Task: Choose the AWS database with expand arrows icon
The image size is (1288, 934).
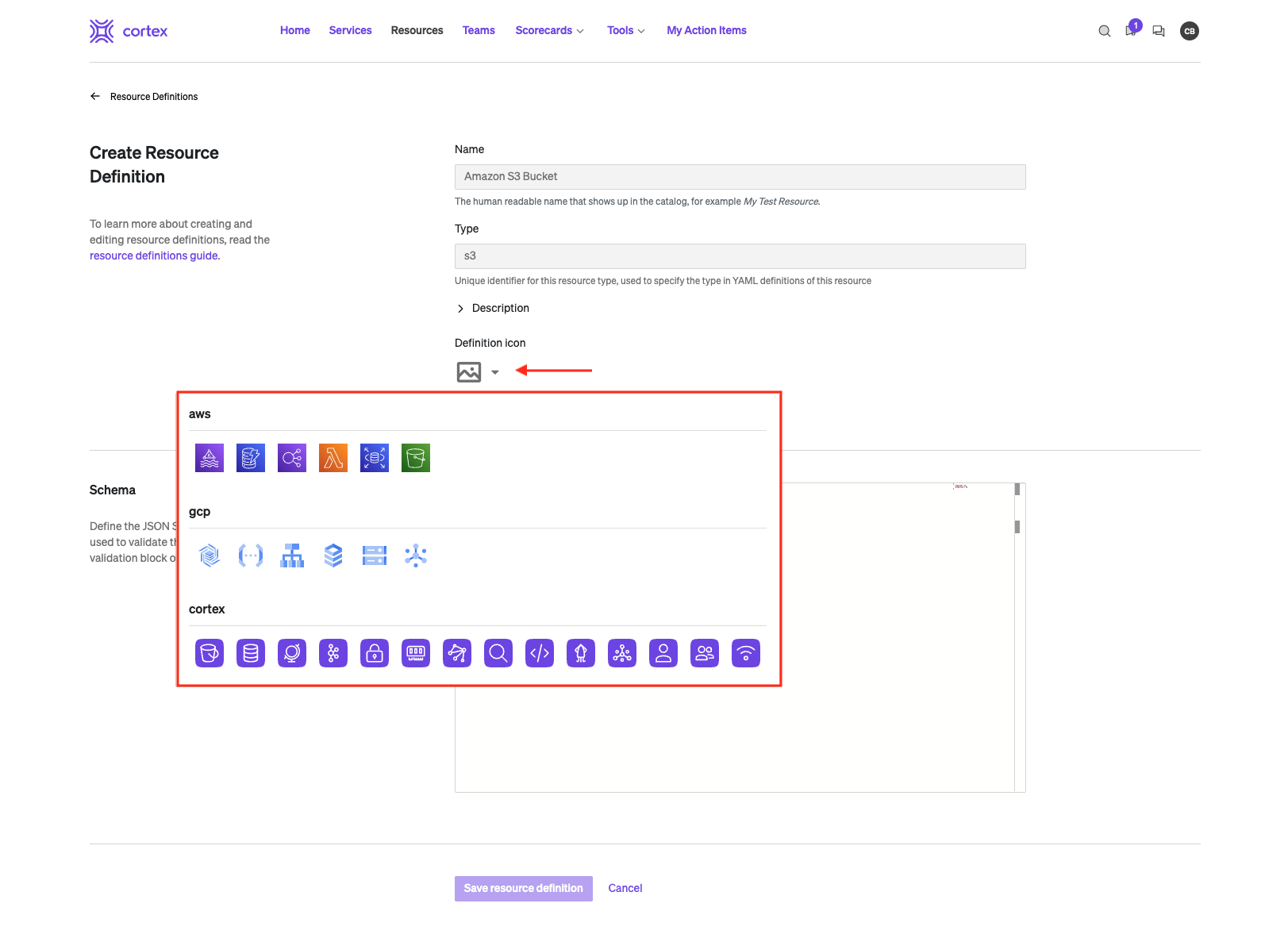Action: [x=375, y=458]
